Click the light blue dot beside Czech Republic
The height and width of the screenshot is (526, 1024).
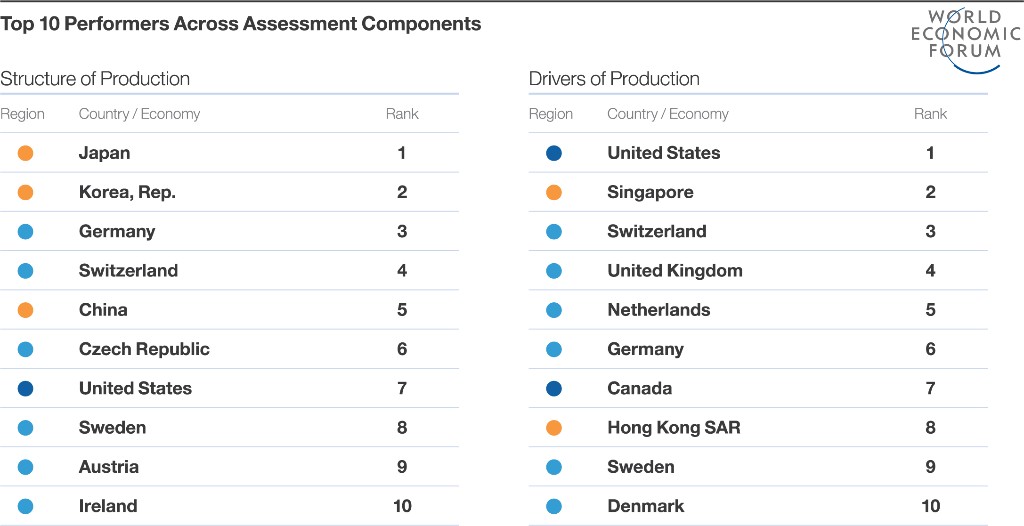[25, 350]
